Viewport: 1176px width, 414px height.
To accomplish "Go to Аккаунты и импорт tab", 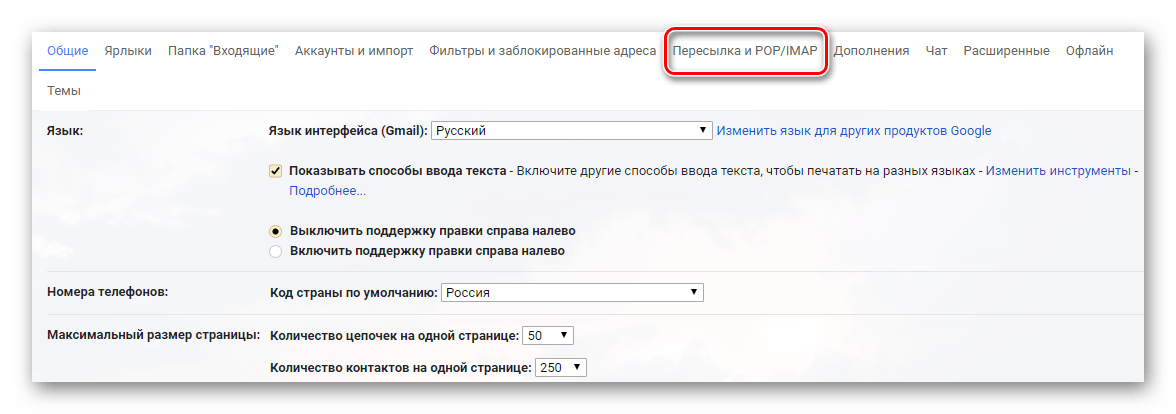I will coord(354,51).
